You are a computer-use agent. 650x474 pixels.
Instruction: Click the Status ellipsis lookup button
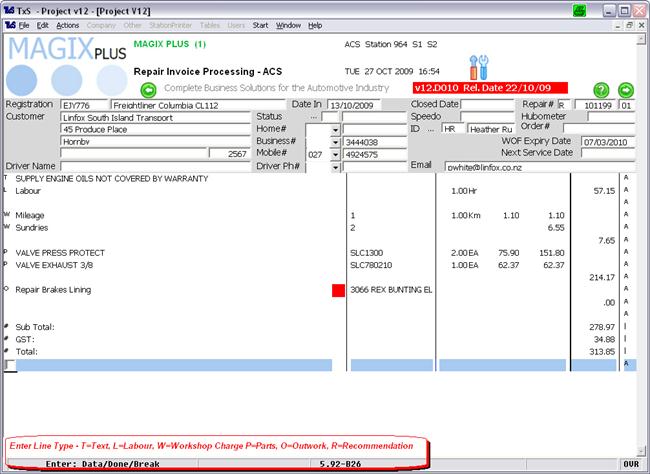click(x=314, y=117)
